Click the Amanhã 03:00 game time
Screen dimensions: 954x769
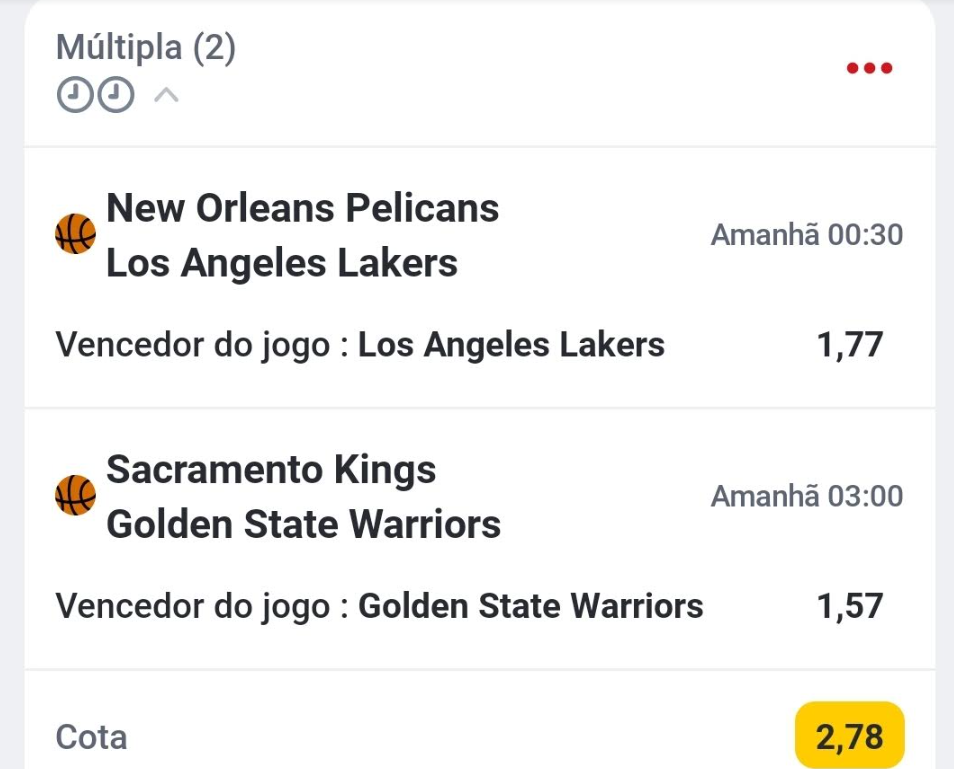pyautogui.click(x=806, y=496)
